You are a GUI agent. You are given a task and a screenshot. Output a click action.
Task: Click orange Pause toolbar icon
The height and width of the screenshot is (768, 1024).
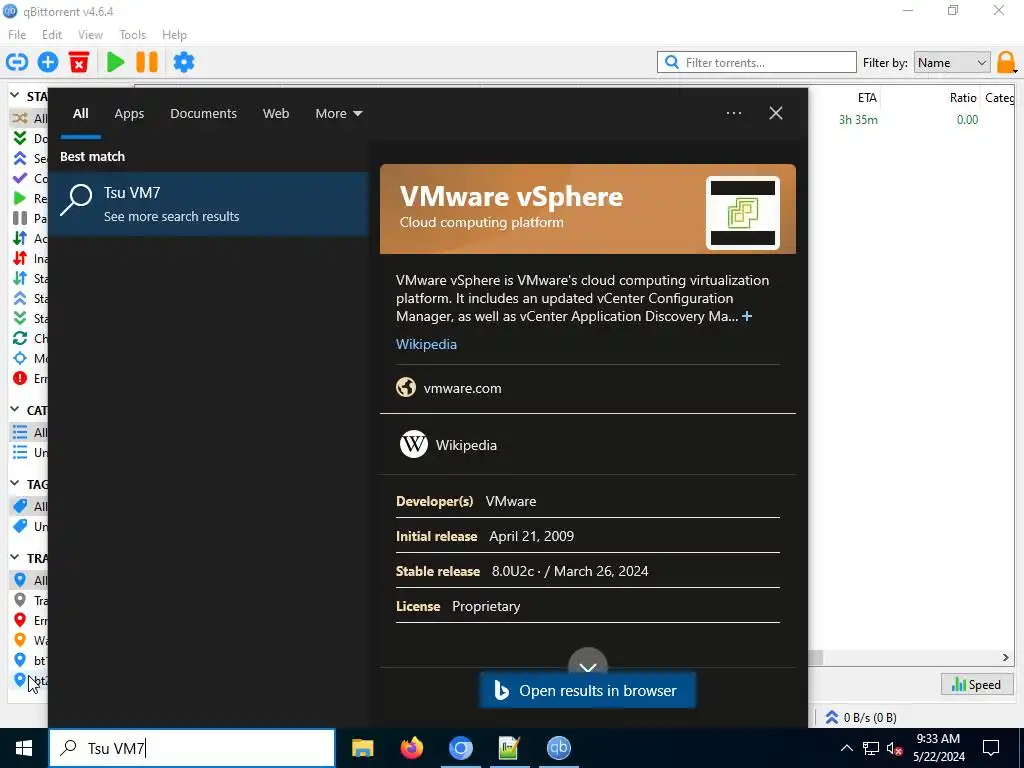pyautogui.click(x=147, y=62)
